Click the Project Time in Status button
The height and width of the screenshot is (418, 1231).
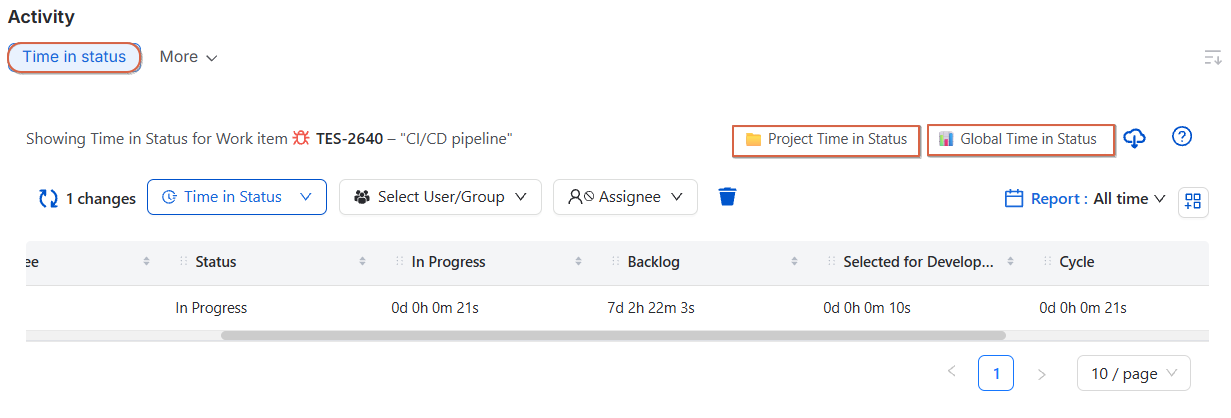pyautogui.click(x=826, y=139)
